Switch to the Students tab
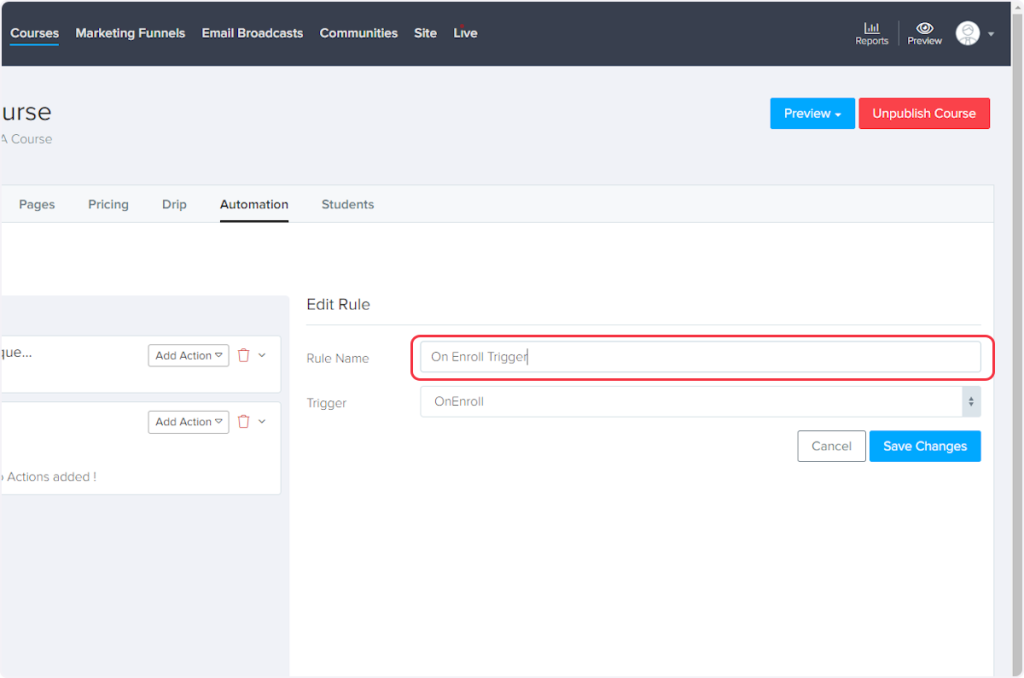 [347, 204]
